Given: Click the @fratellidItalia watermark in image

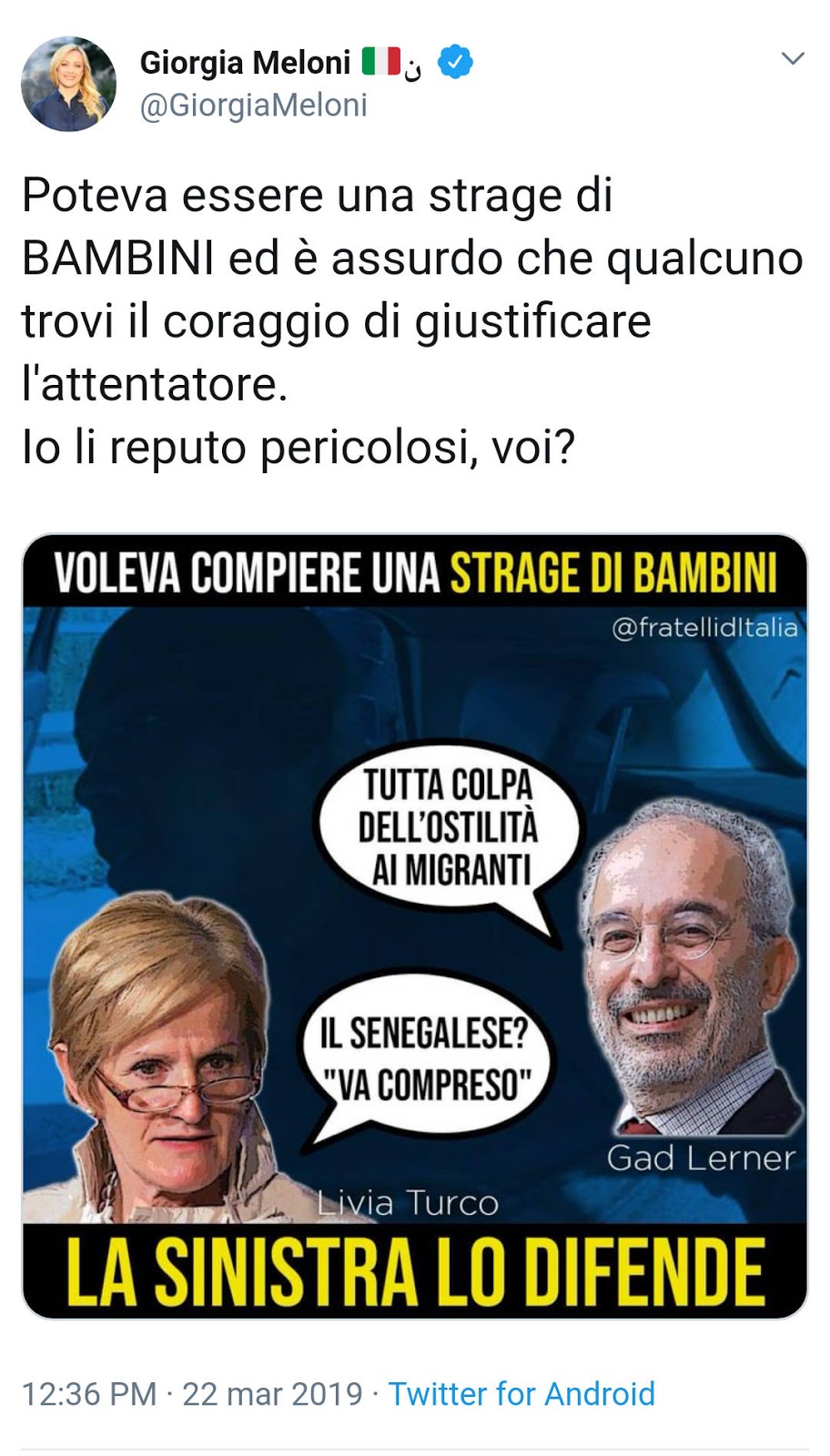Looking at the screenshot, I should [704, 628].
